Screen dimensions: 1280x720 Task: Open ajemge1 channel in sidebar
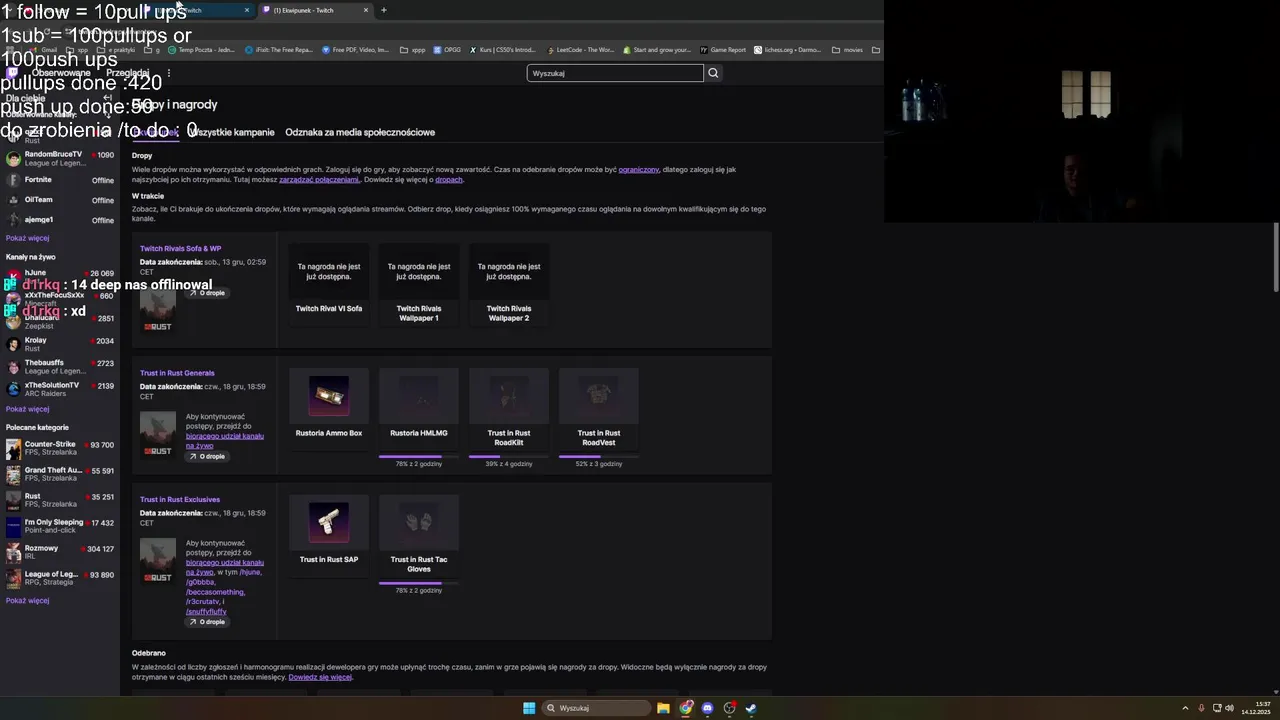[60, 220]
